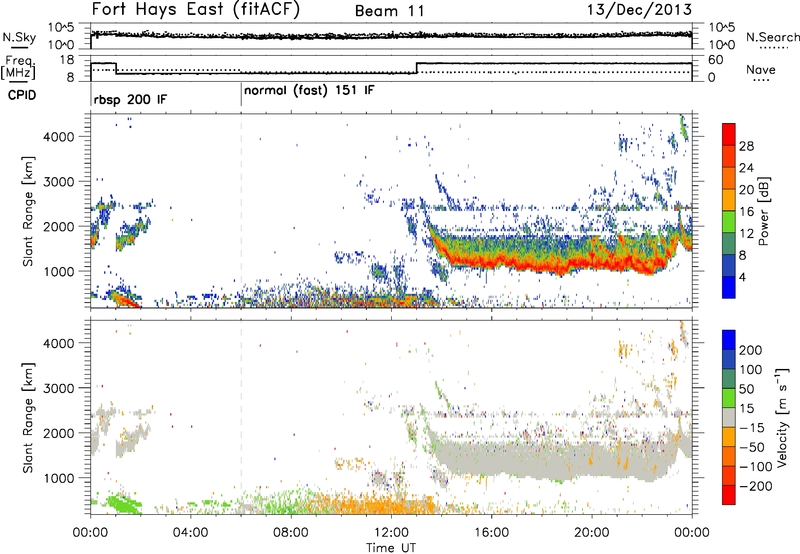The height and width of the screenshot is (554, 800).
Task: Click the dashed CPID-change line in Power panel
Action: [x=241, y=211]
